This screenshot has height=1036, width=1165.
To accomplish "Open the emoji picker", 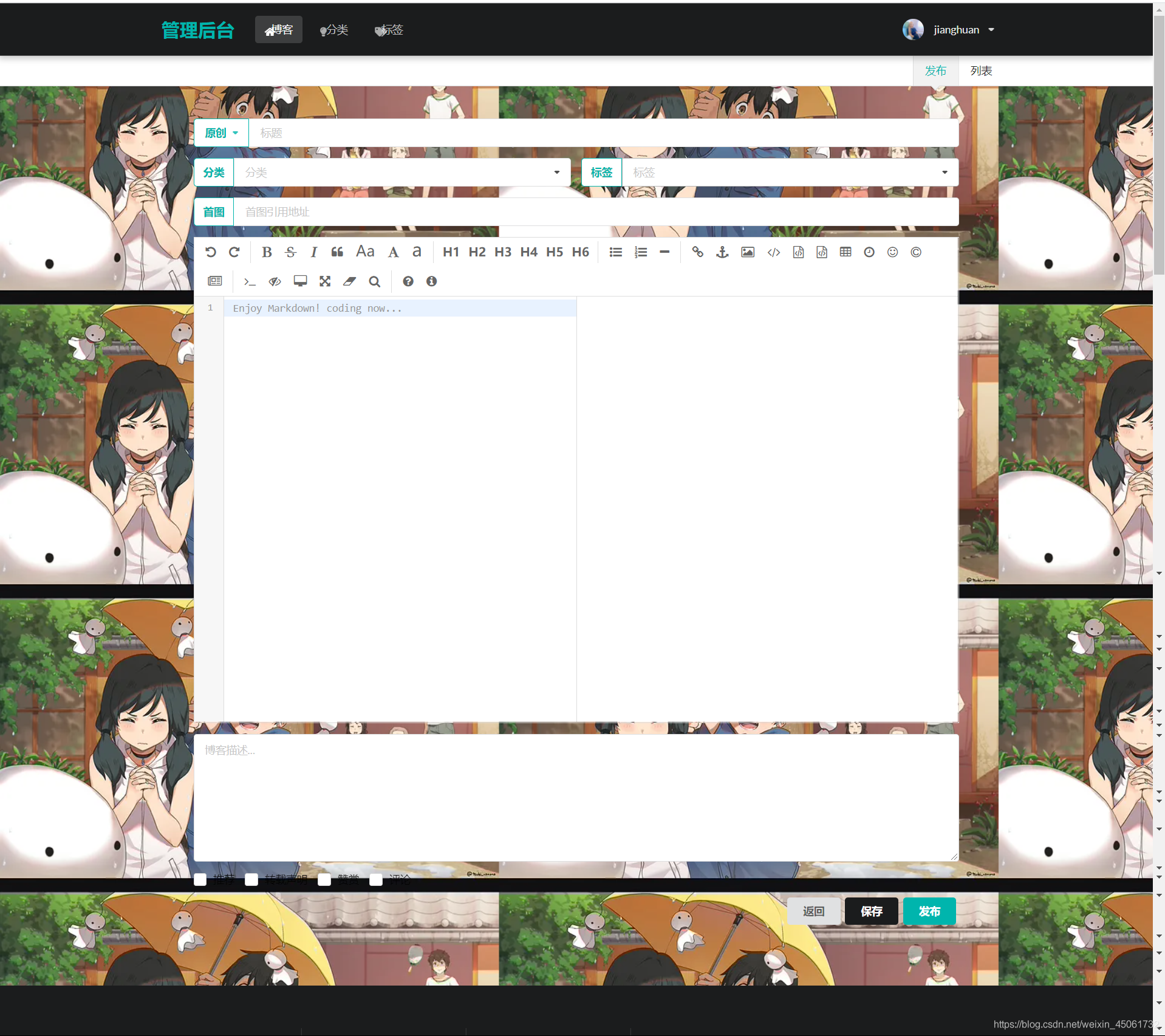I will [892, 252].
